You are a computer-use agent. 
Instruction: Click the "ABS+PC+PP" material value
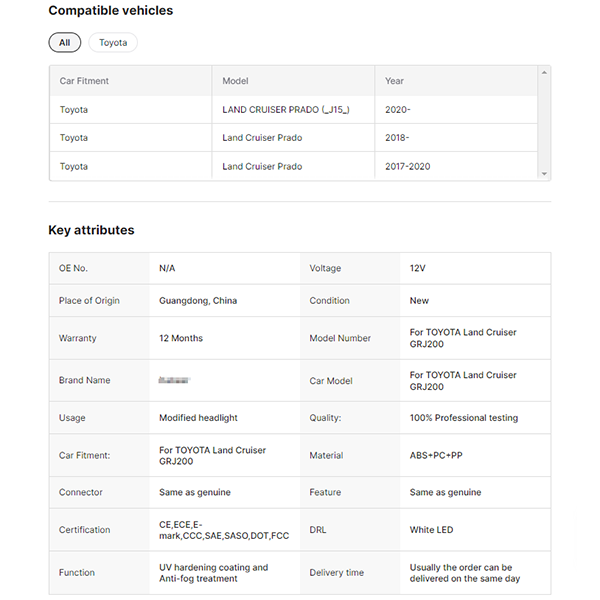[436, 455]
